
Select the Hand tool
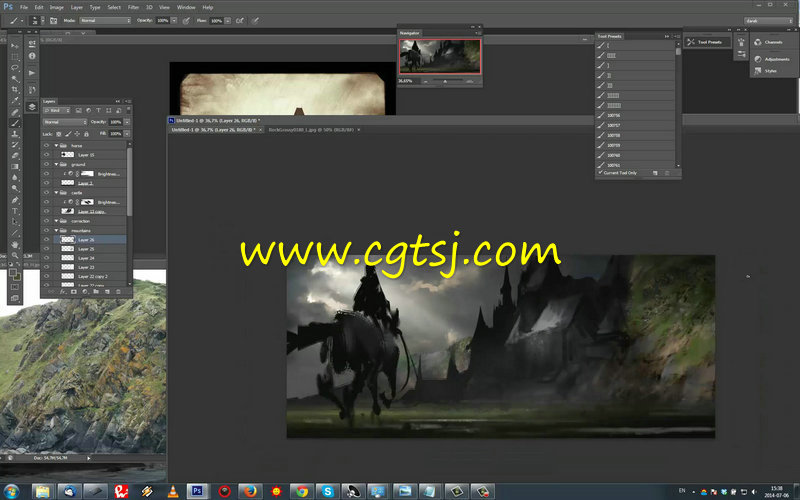click(15, 244)
